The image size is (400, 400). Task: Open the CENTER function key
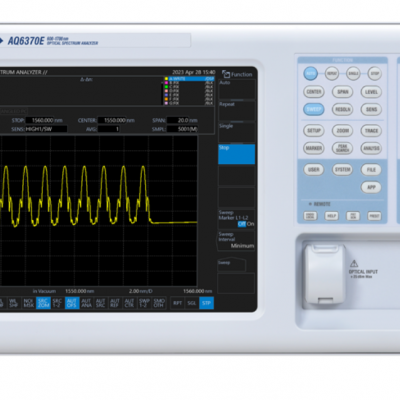coord(314,92)
